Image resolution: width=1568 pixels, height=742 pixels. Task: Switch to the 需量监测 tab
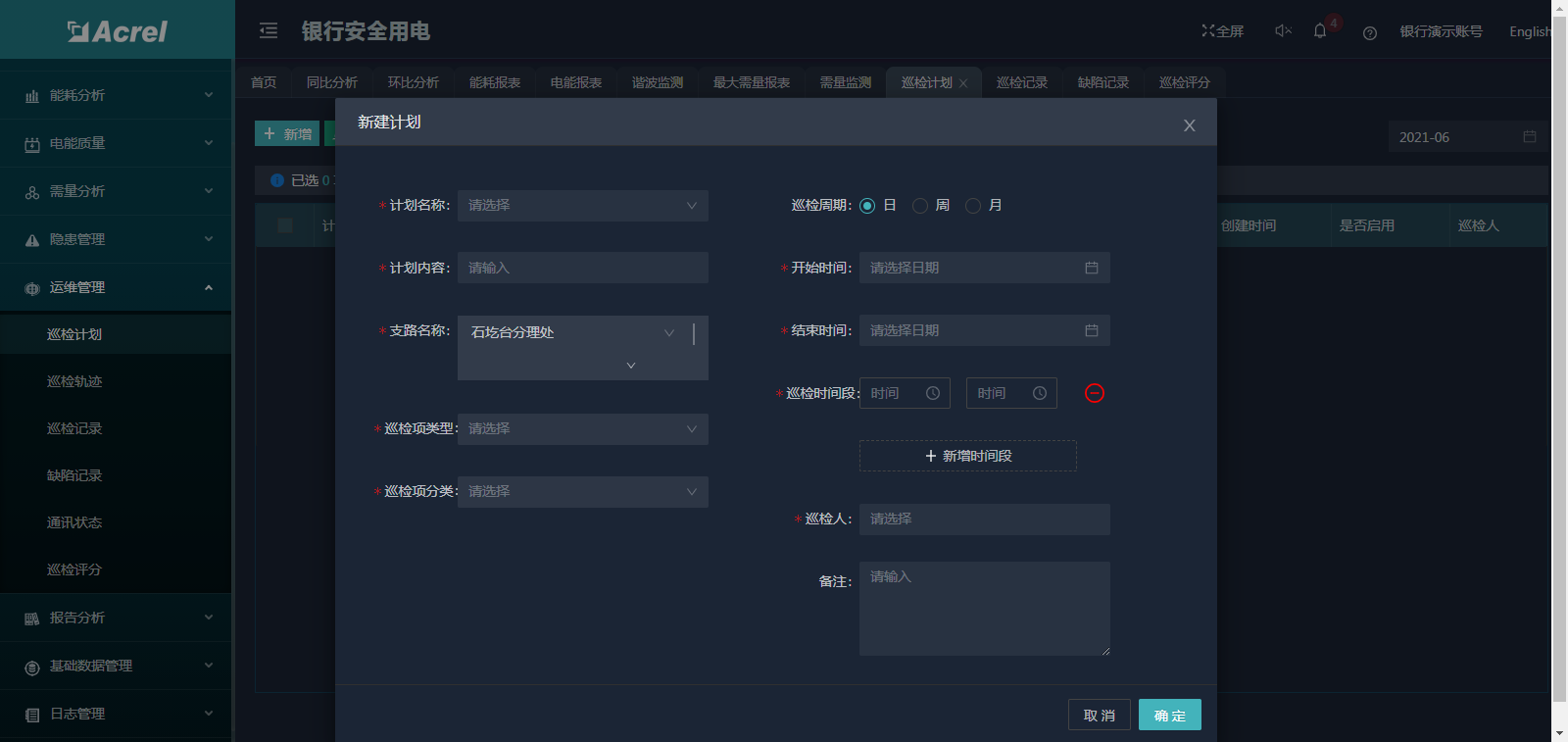click(846, 82)
